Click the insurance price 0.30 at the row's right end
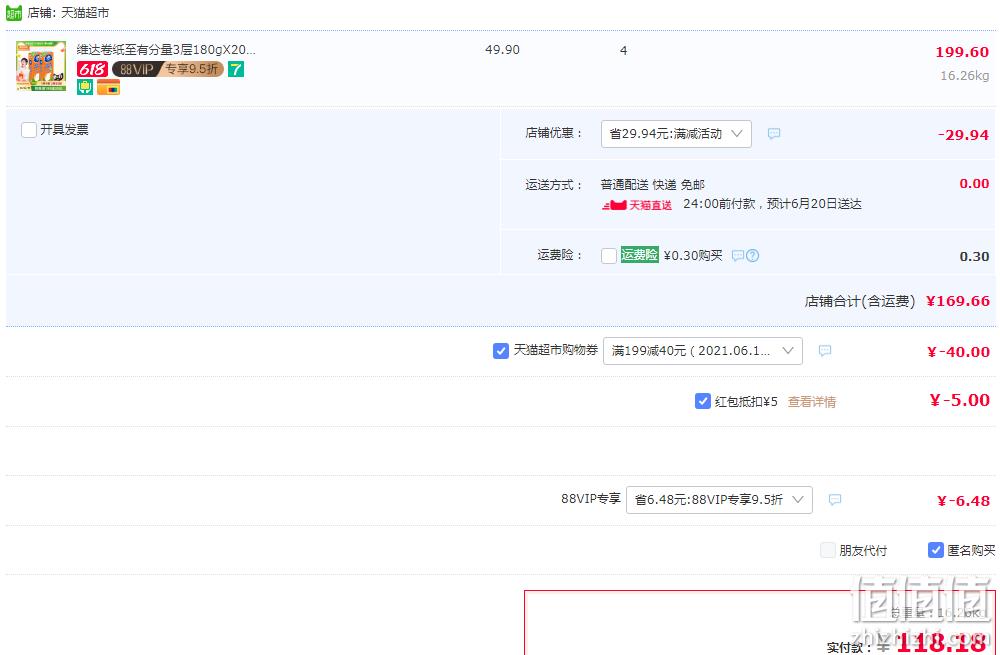Image resolution: width=1000 pixels, height=655 pixels. point(974,256)
